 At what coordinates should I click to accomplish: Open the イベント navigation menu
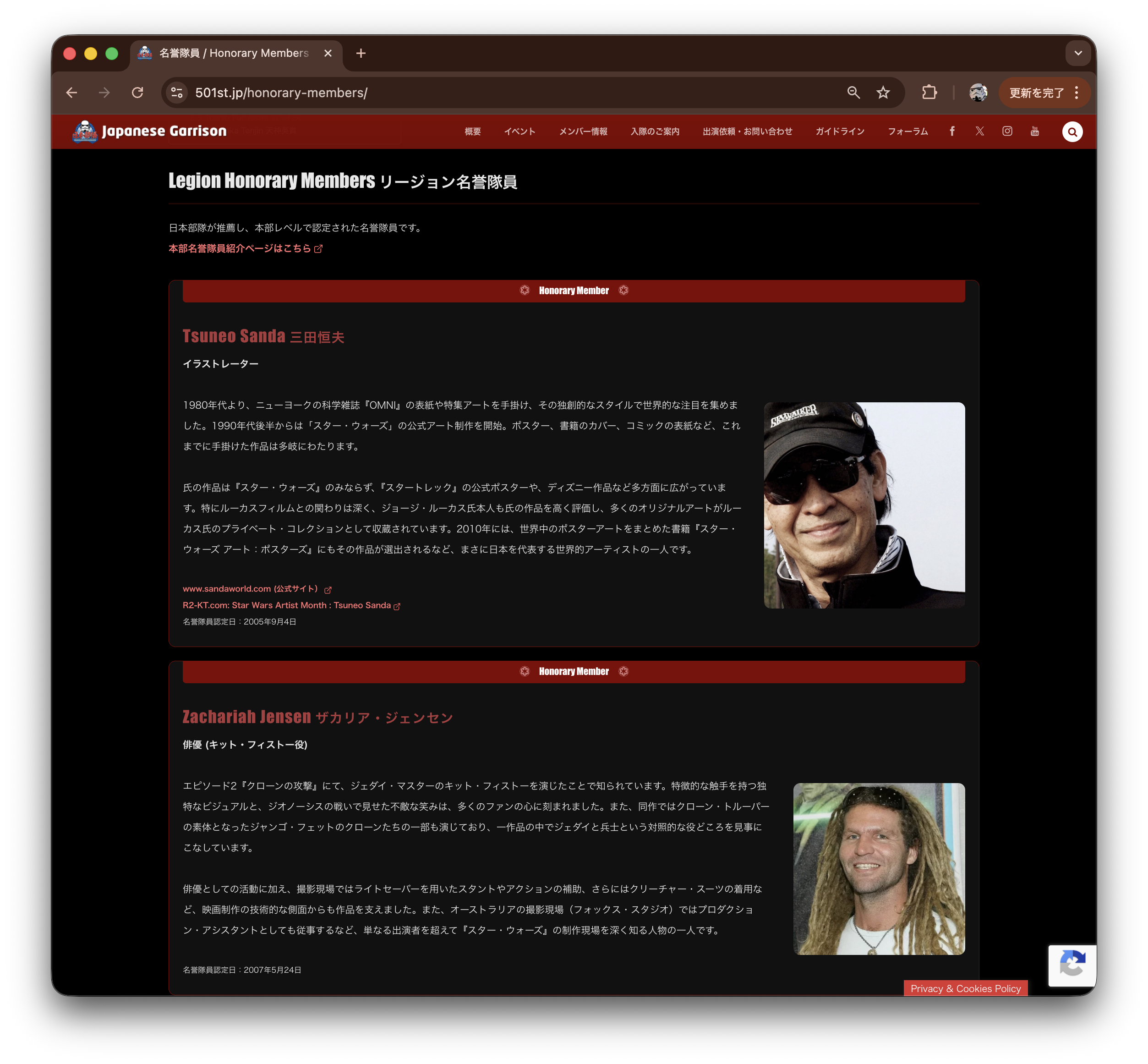tap(519, 132)
